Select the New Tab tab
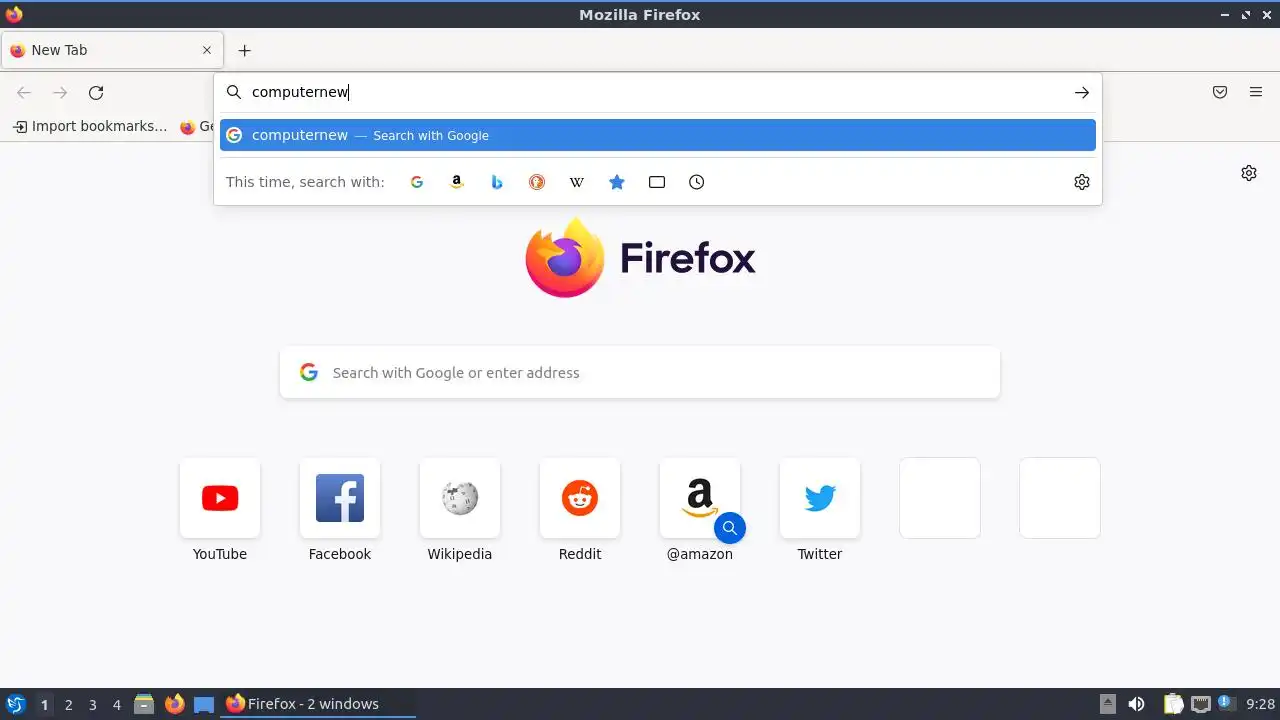 pos(111,50)
